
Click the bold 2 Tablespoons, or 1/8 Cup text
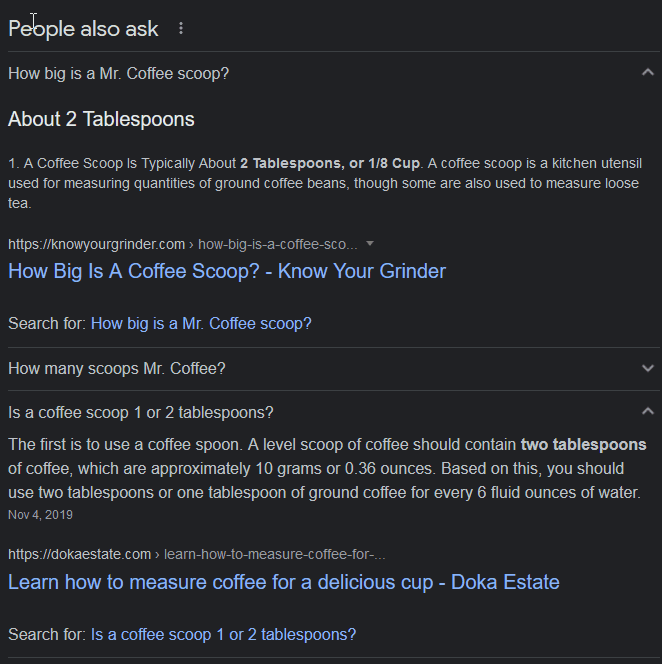pos(330,163)
